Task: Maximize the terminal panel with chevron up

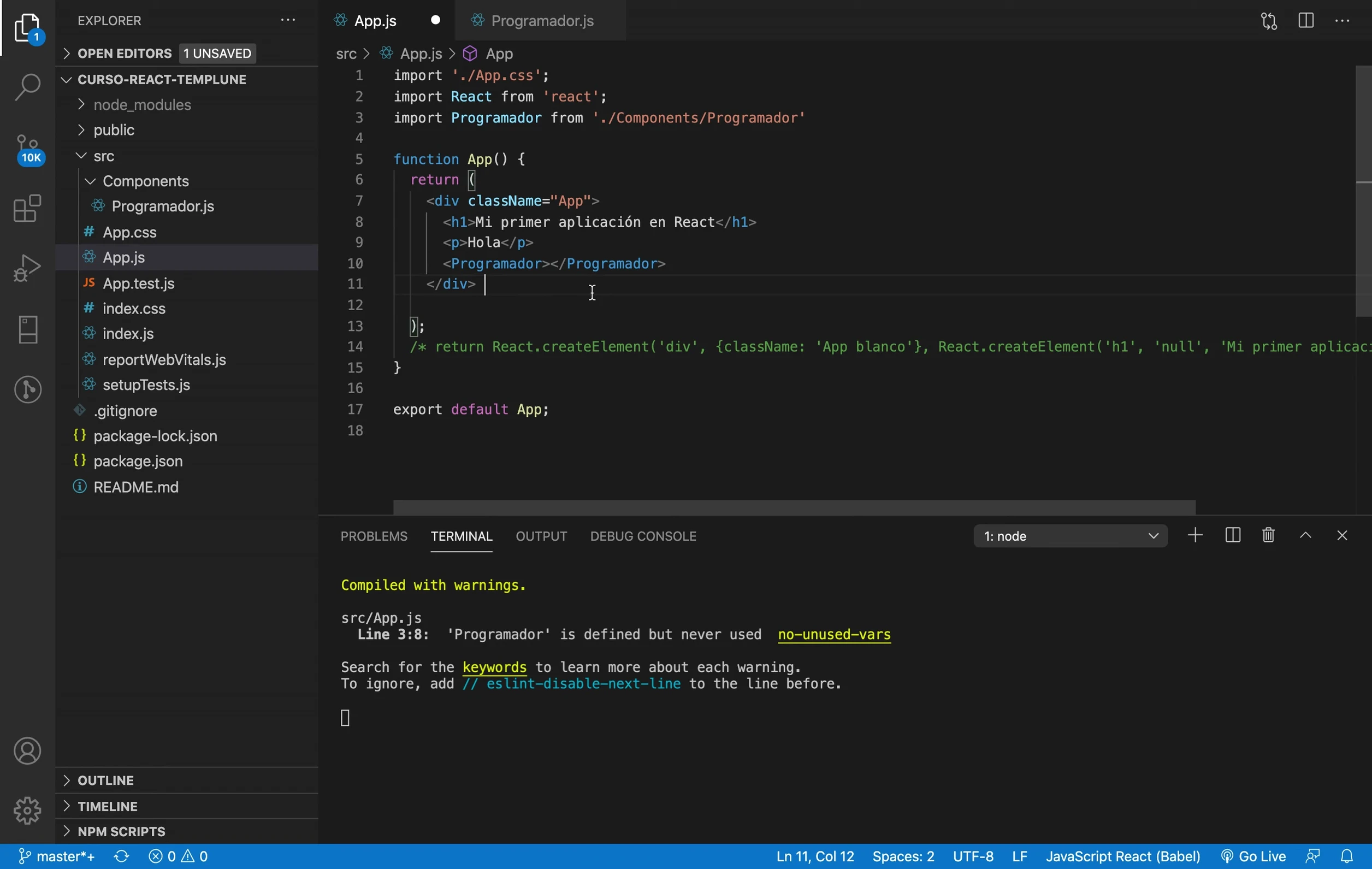Action: tap(1305, 535)
